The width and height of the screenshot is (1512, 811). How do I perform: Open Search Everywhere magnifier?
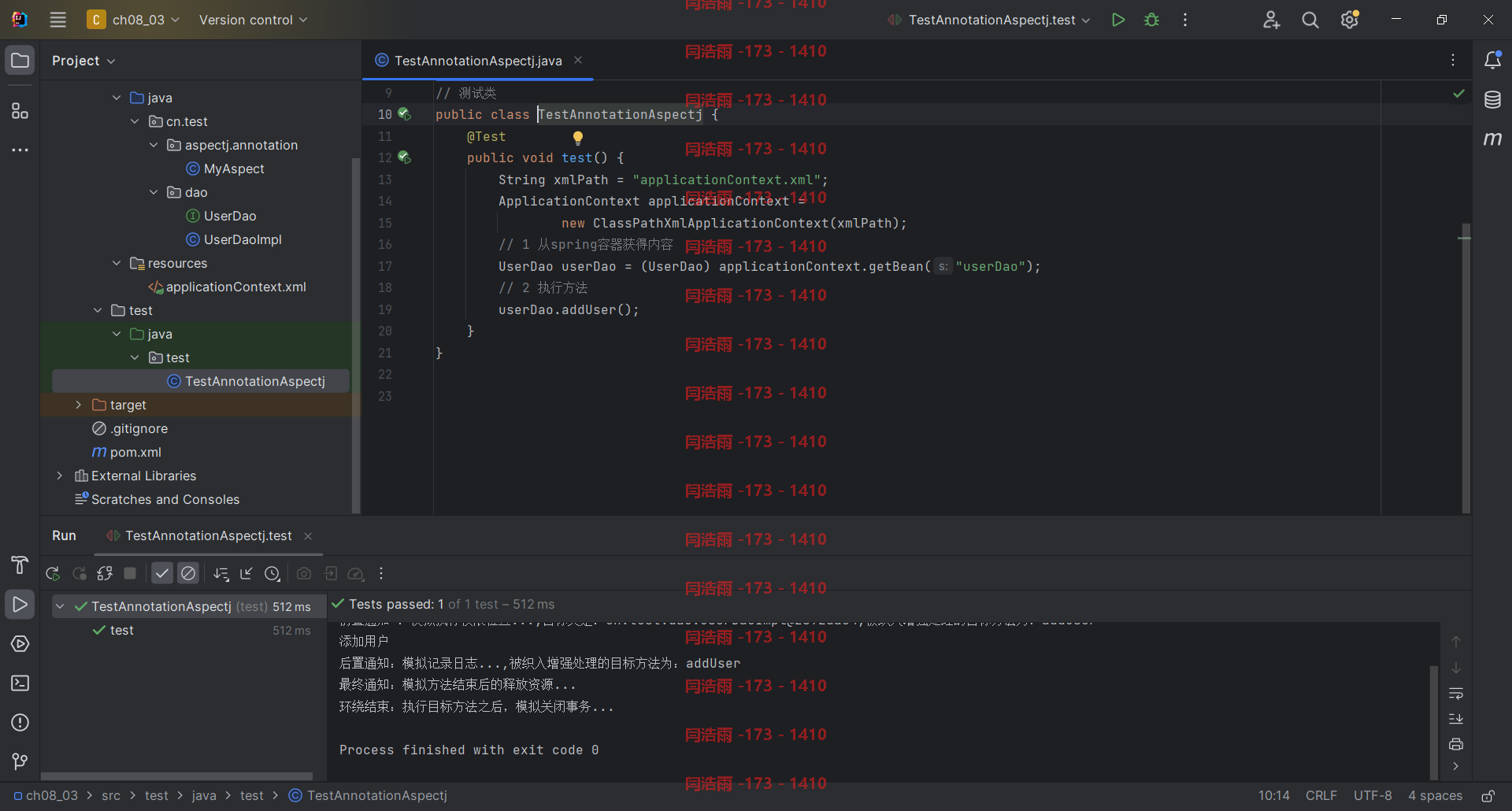tap(1310, 20)
